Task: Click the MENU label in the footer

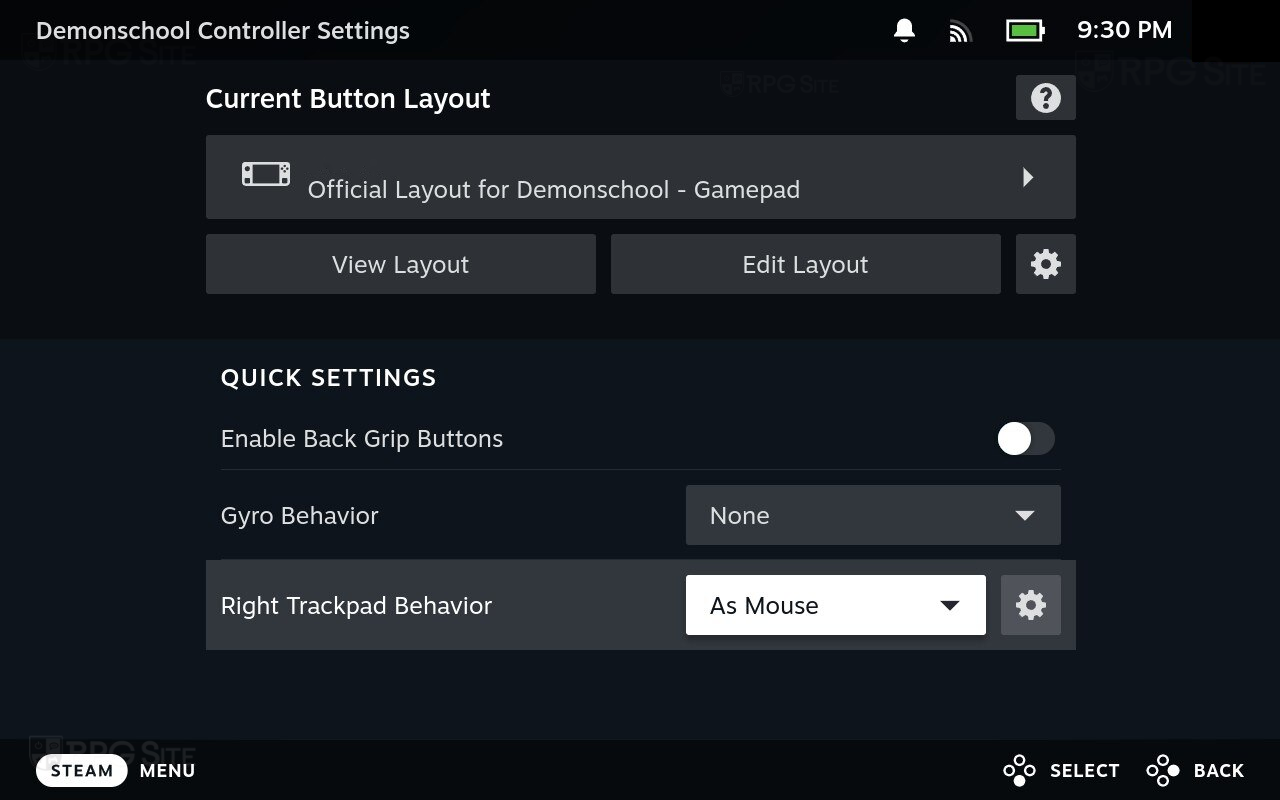Action: click(x=167, y=770)
